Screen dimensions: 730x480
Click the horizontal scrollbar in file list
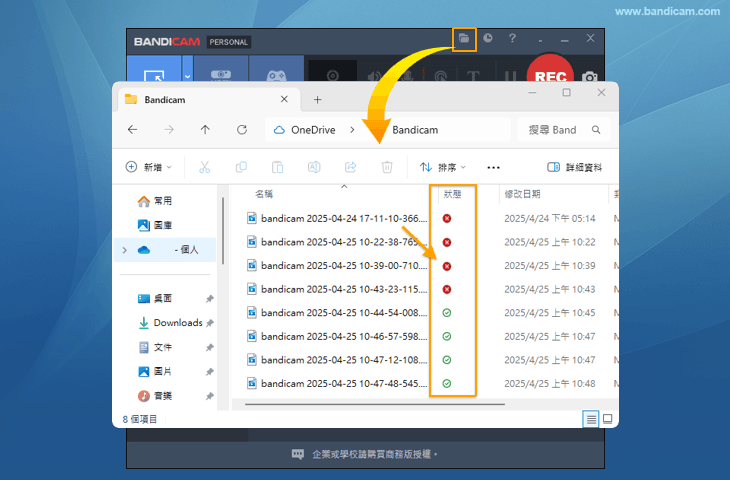(x=375, y=405)
